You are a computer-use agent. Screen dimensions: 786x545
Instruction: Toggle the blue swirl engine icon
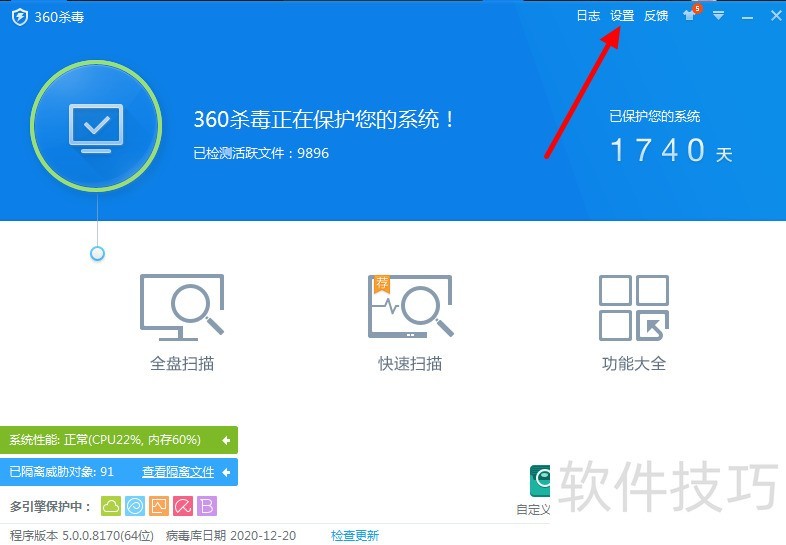click(x=135, y=506)
